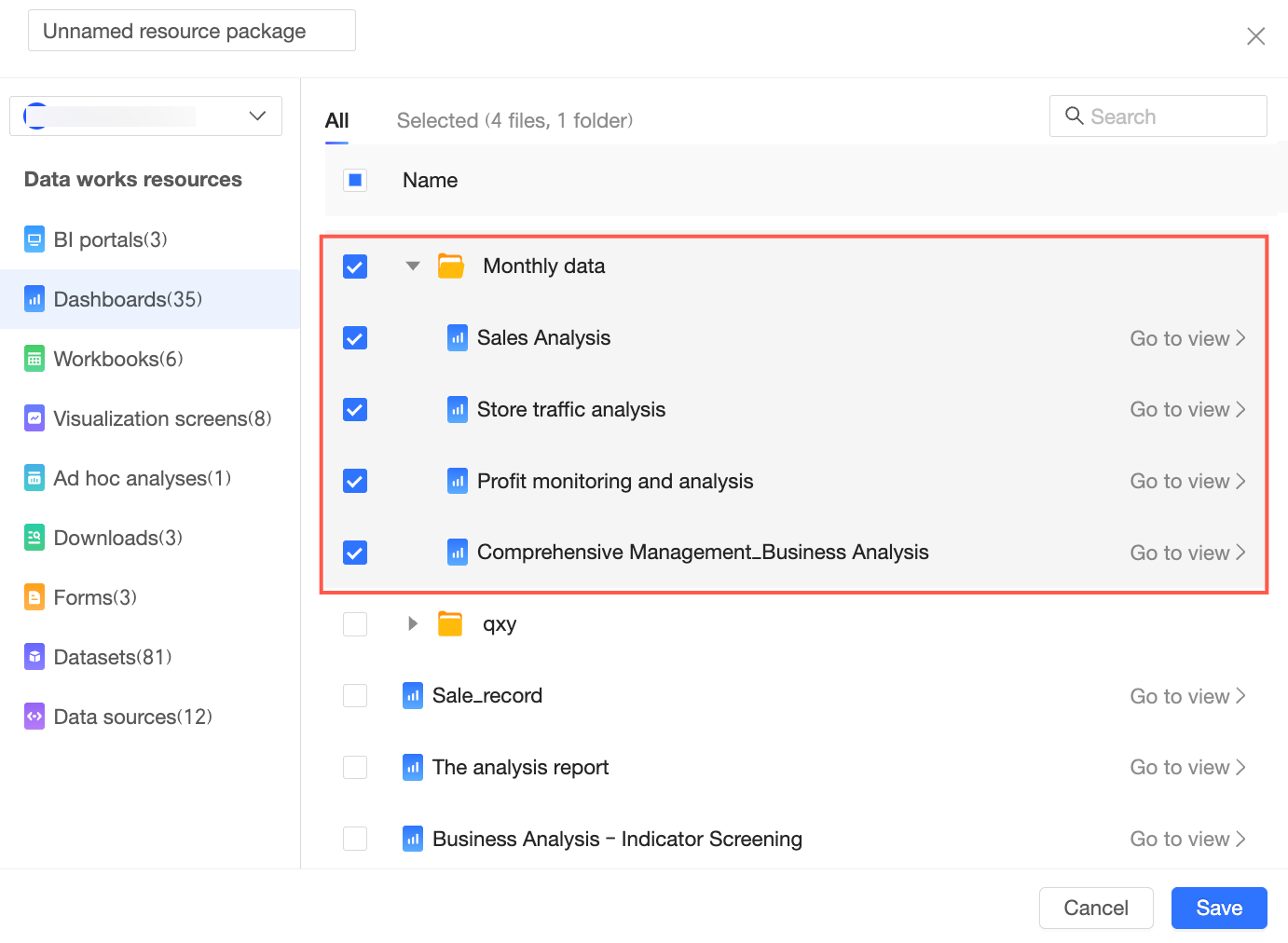Uncheck the Store traffic analysis checkbox
The height and width of the screenshot is (943, 1288).
tap(355, 410)
